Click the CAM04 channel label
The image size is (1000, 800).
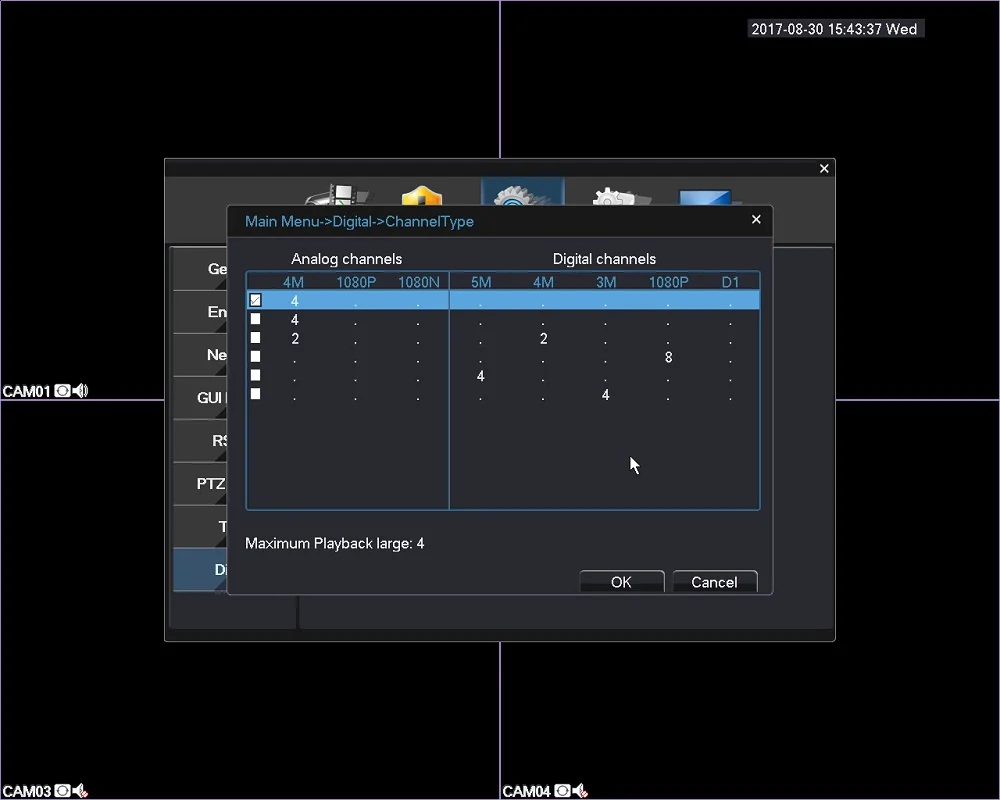coord(526,791)
